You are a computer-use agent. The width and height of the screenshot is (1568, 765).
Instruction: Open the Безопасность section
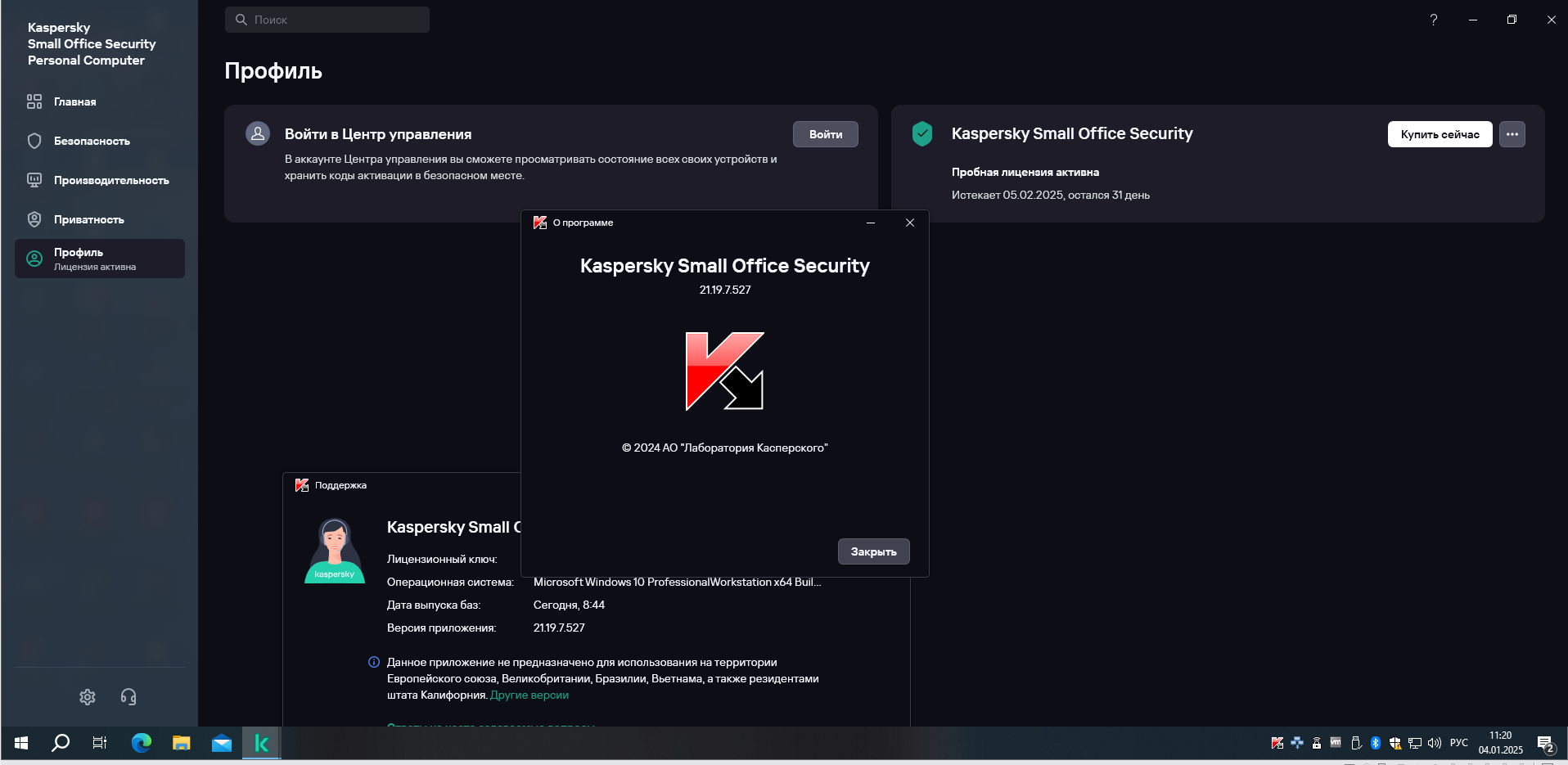(x=100, y=141)
